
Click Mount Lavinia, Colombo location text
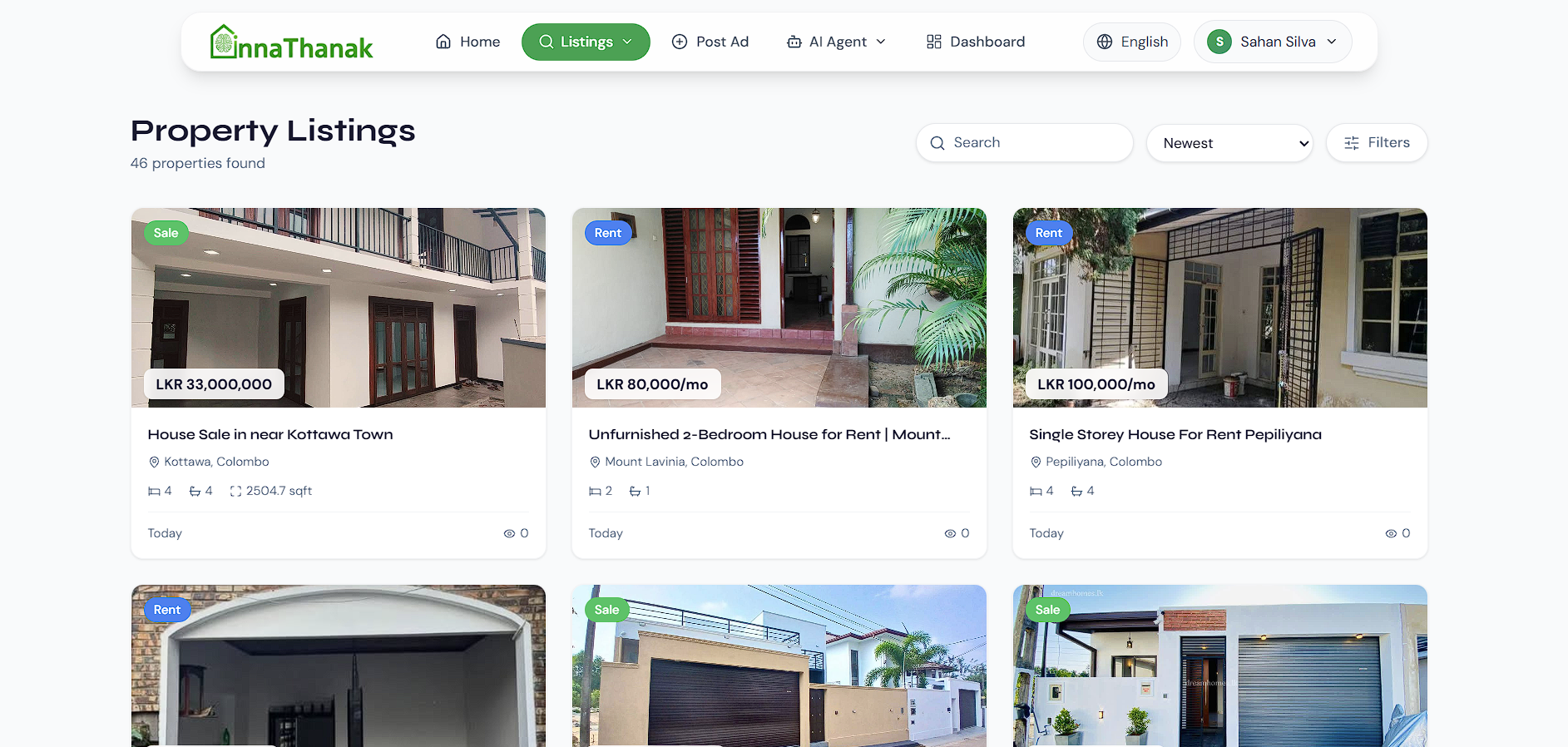coord(674,462)
